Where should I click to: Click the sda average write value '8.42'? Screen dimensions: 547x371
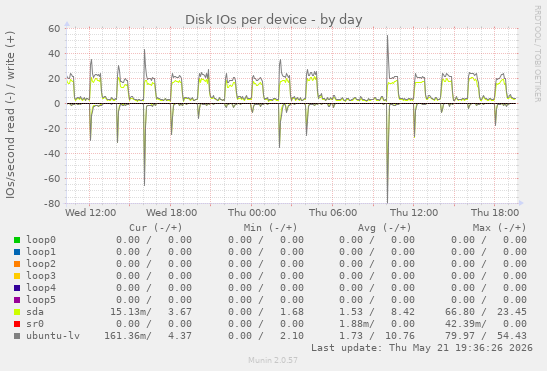click(x=403, y=312)
